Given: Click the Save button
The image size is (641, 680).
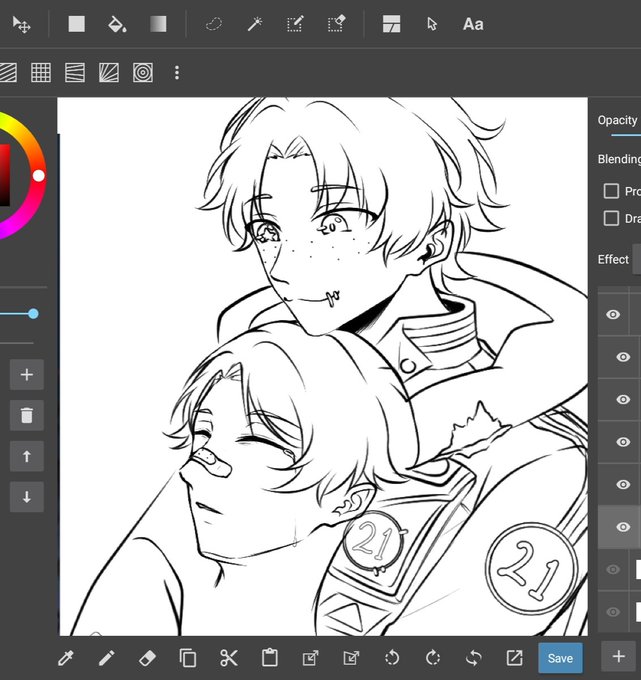Looking at the screenshot, I should [560, 658].
